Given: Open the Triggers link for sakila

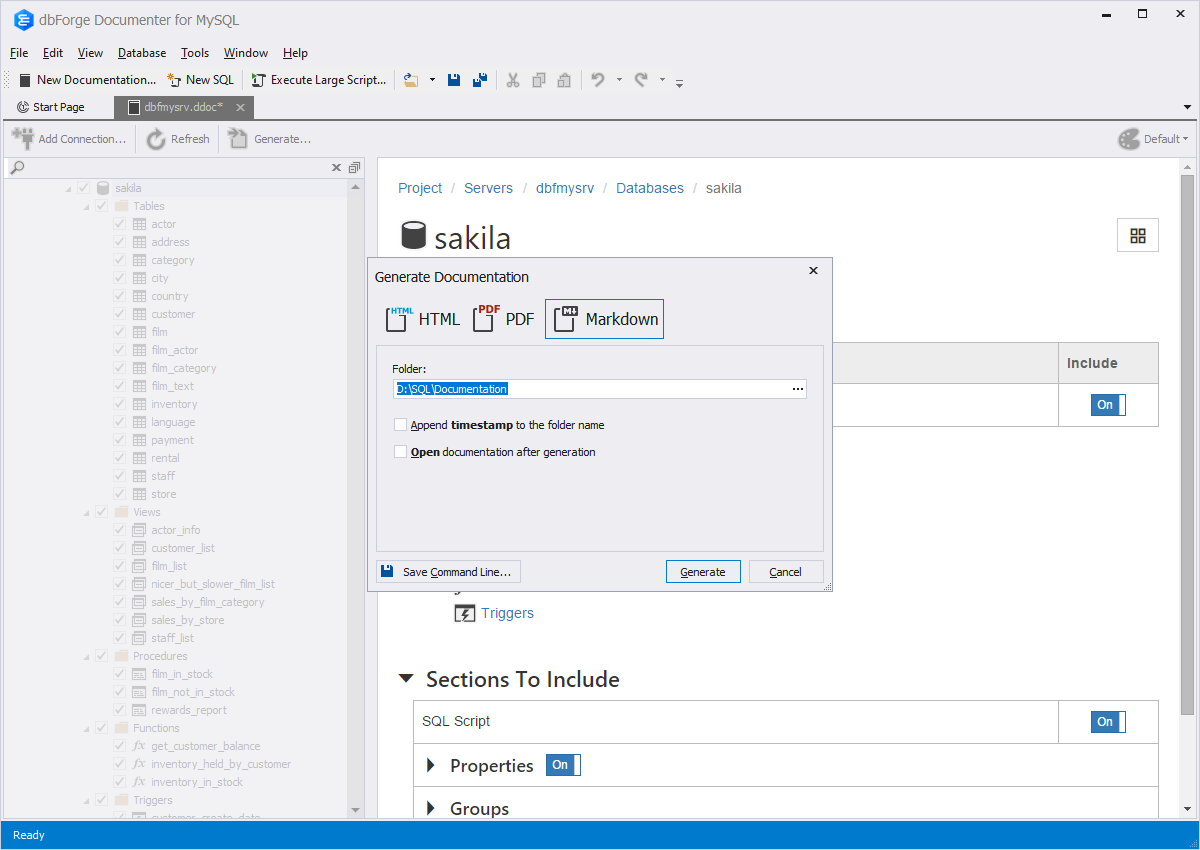Looking at the screenshot, I should click(507, 612).
